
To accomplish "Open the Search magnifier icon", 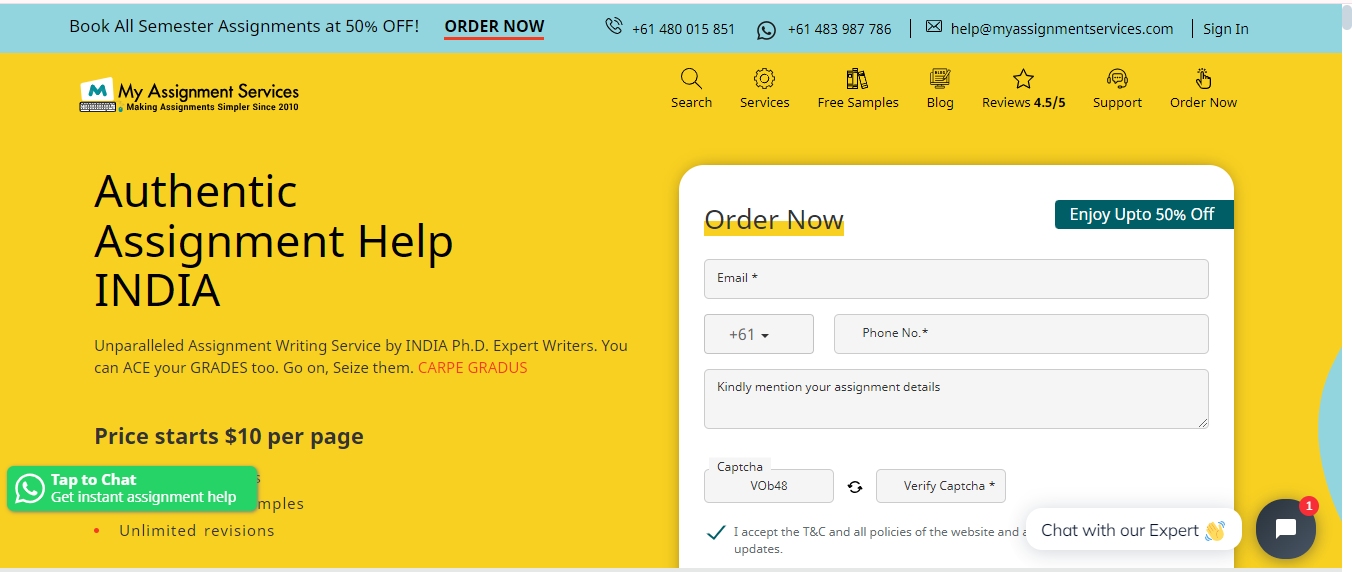I will click(x=691, y=79).
